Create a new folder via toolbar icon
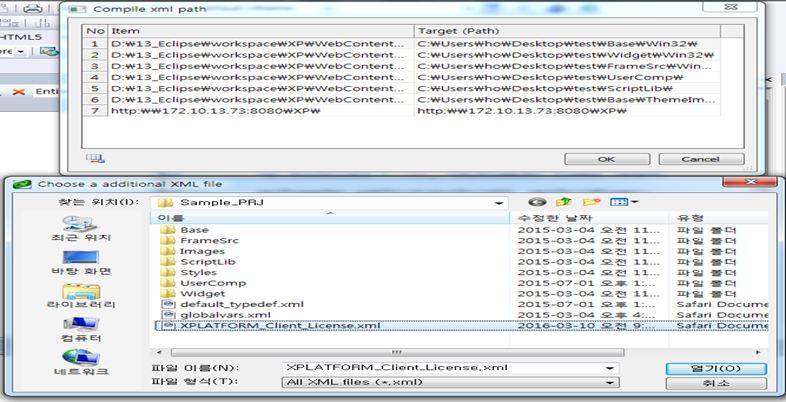Image resolution: width=786 pixels, height=402 pixels. coord(594,202)
